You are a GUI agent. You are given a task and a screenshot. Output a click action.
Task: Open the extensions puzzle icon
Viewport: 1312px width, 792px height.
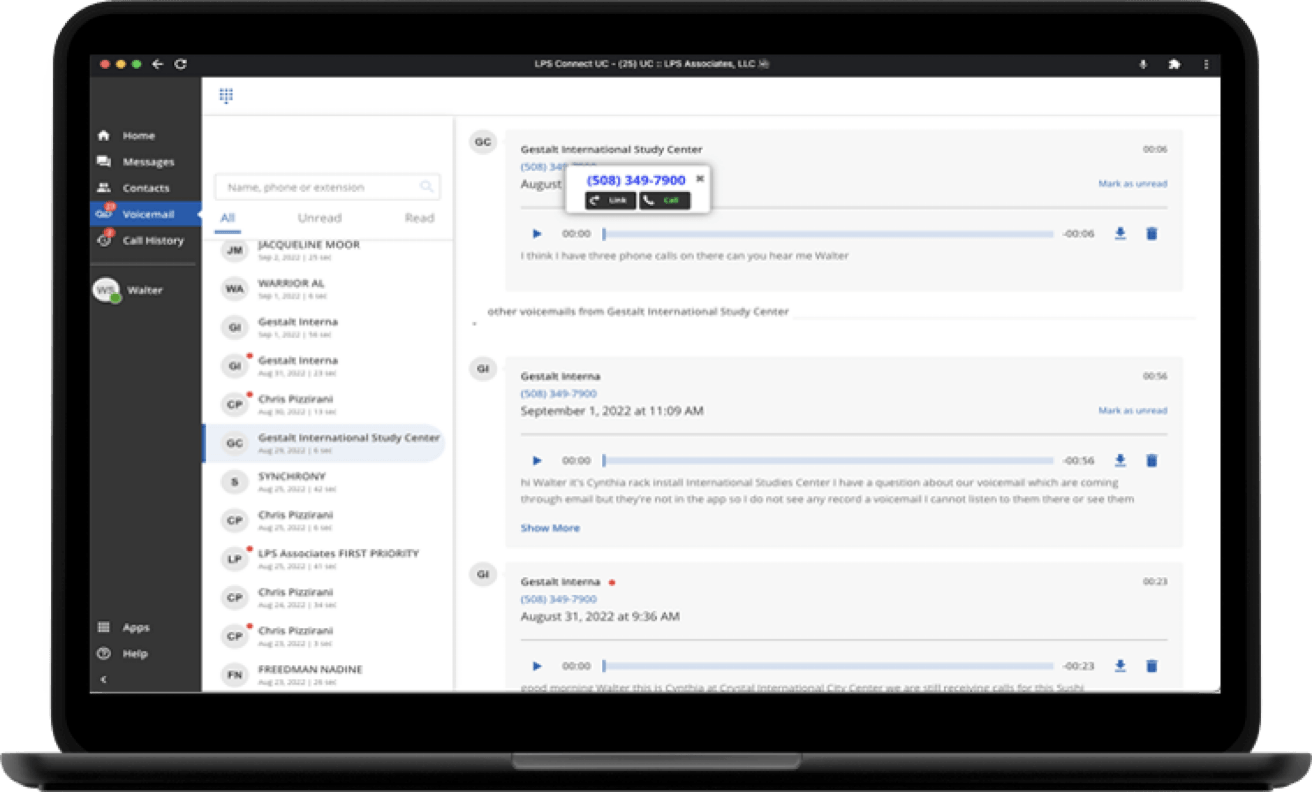tap(1174, 64)
